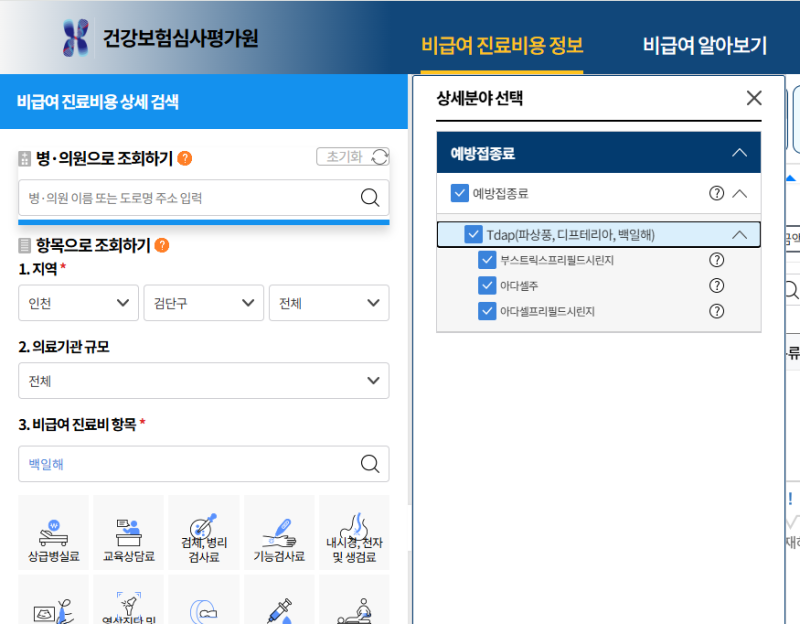Collapse the Tdap row chevron
This screenshot has width=800, height=624.
click(739, 235)
